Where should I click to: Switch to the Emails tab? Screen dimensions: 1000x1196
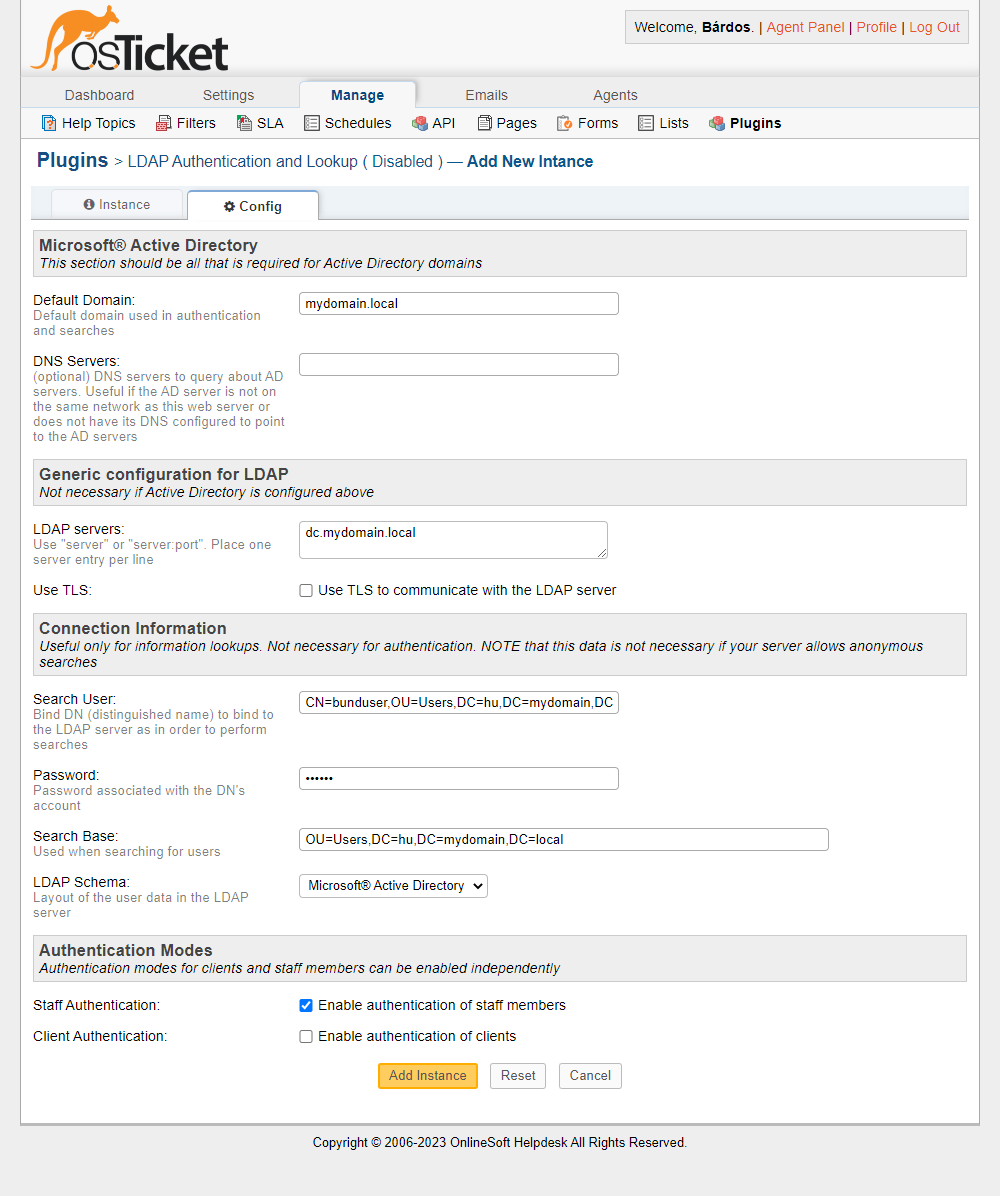(486, 94)
